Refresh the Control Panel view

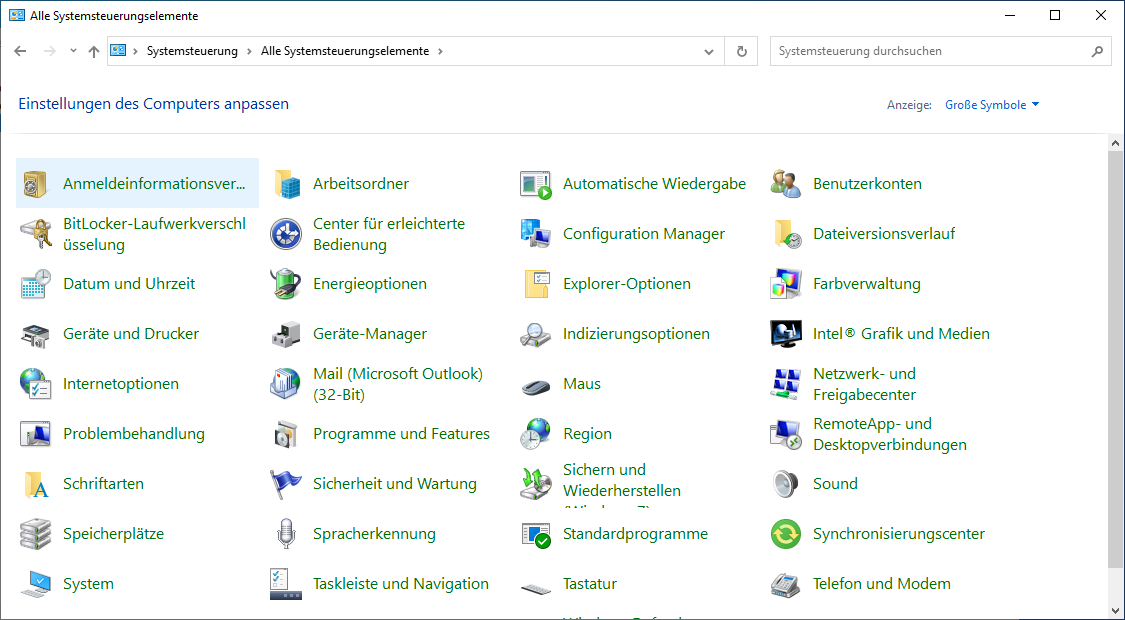tap(741, 52)
